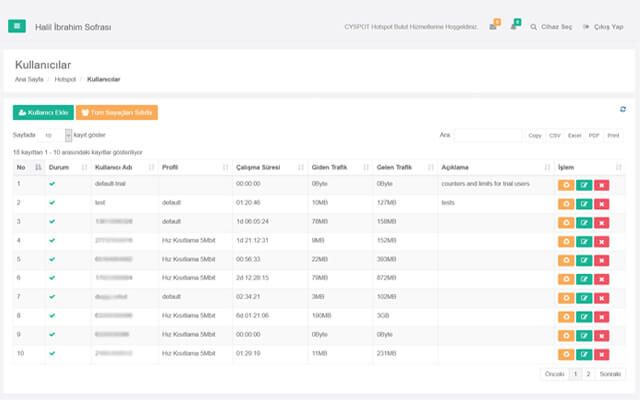The width and height of the screenshot is (640, 400).
Task: Export the table using the Excel button
Action: pos(575,134)
